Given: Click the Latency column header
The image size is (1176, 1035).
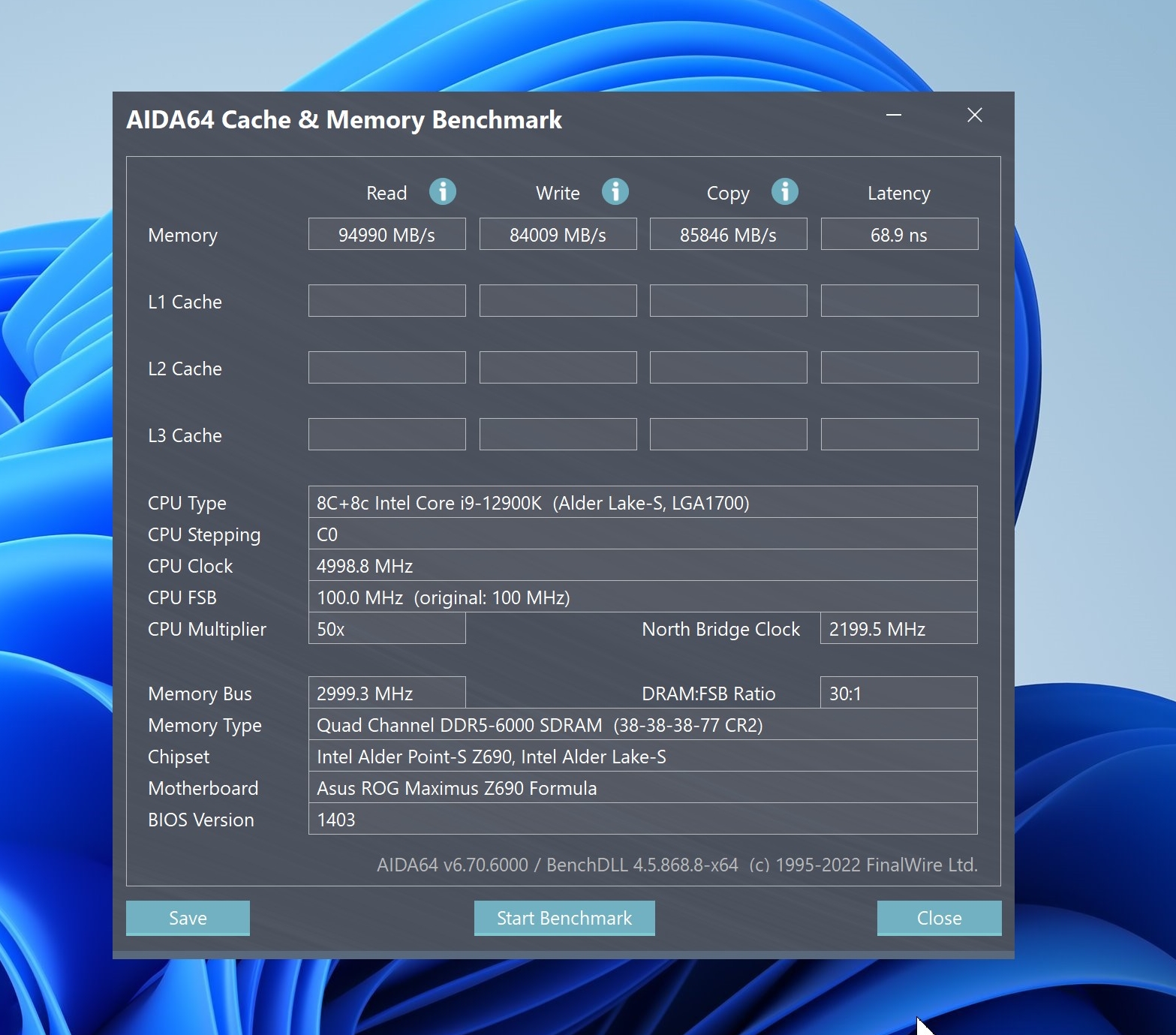Looking at the screenshot, I should [899, 194].
